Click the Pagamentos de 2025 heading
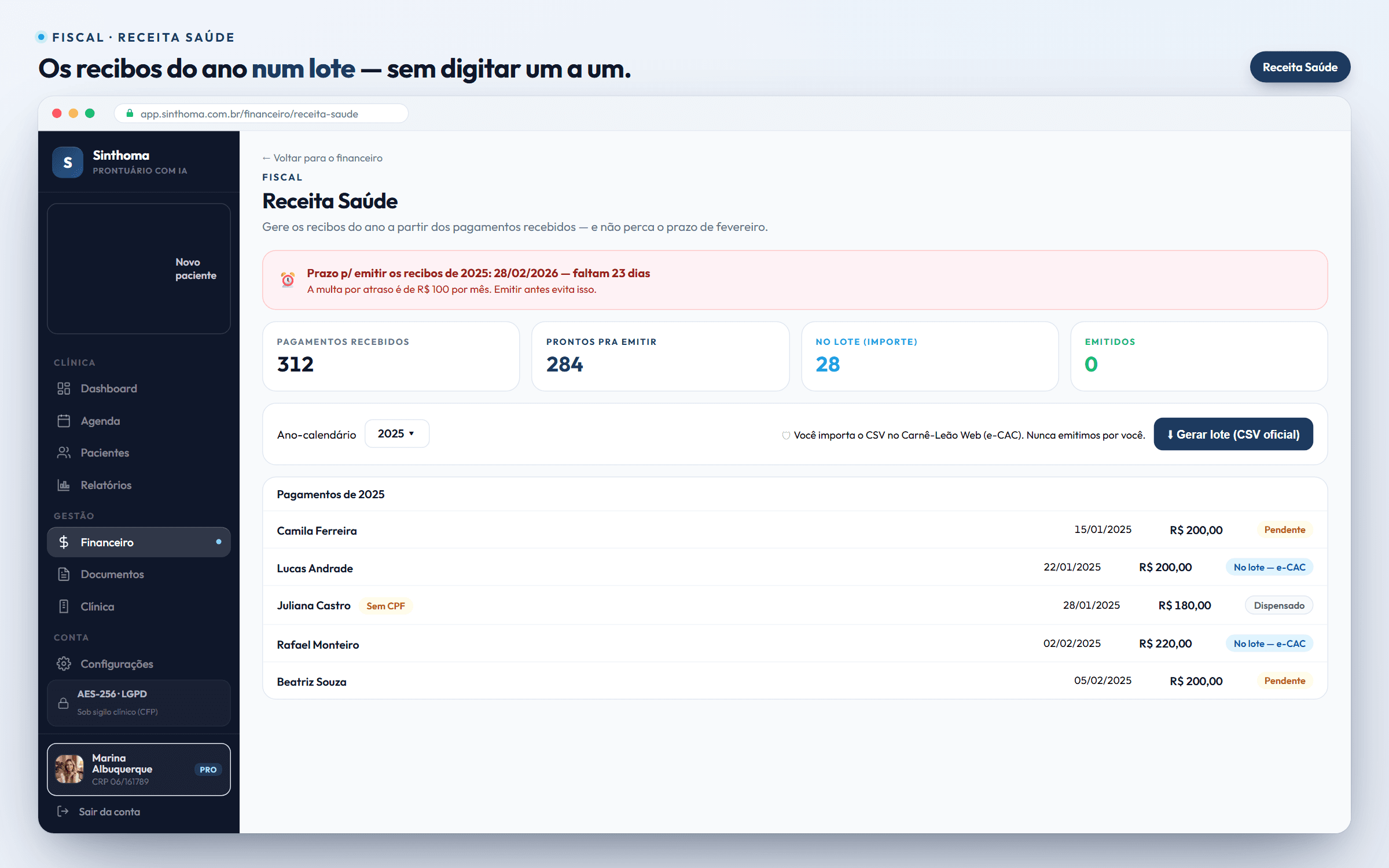 (x=330, y=494)
